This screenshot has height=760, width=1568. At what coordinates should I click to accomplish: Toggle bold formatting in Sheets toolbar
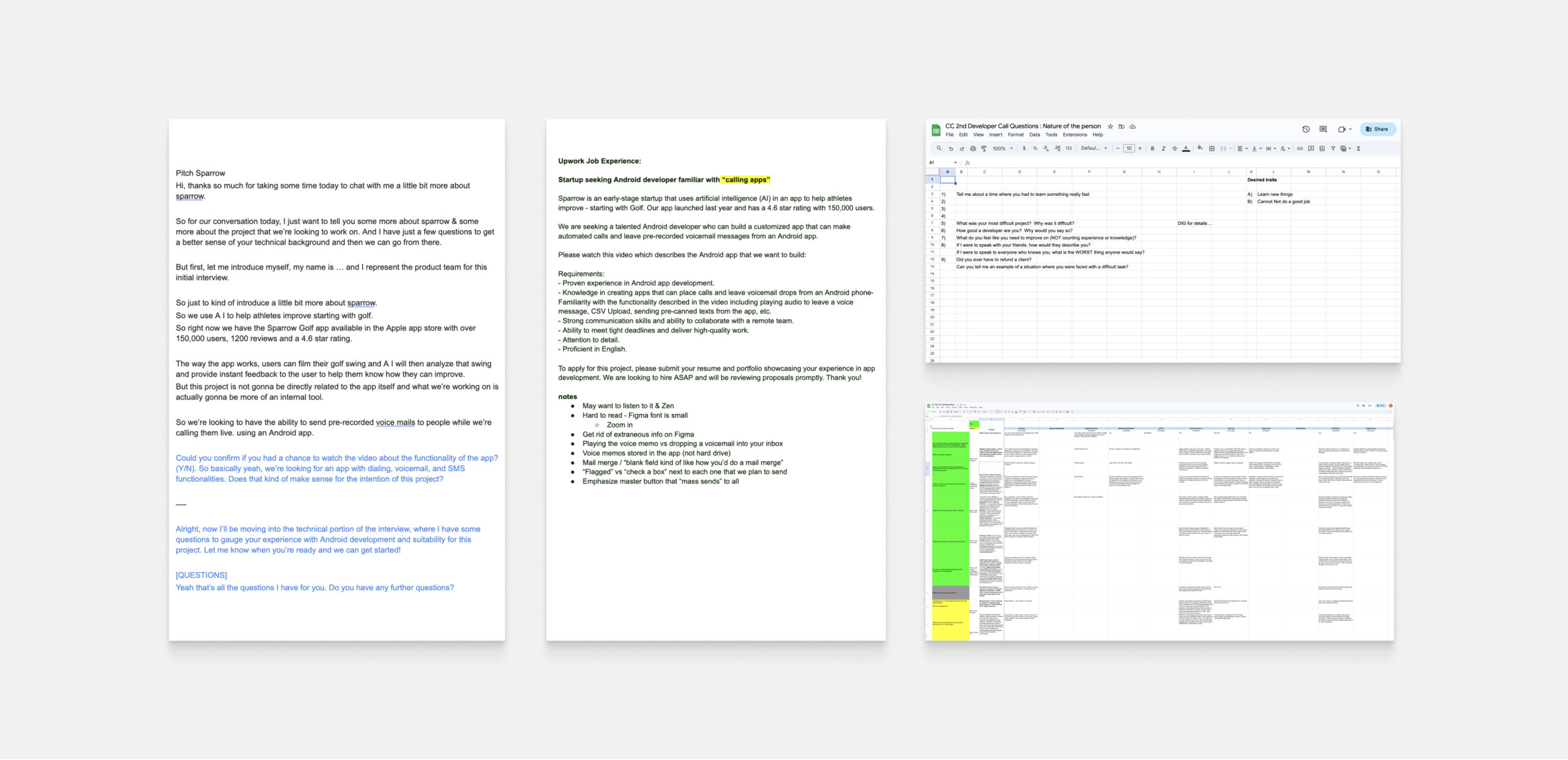point(1152,149)
